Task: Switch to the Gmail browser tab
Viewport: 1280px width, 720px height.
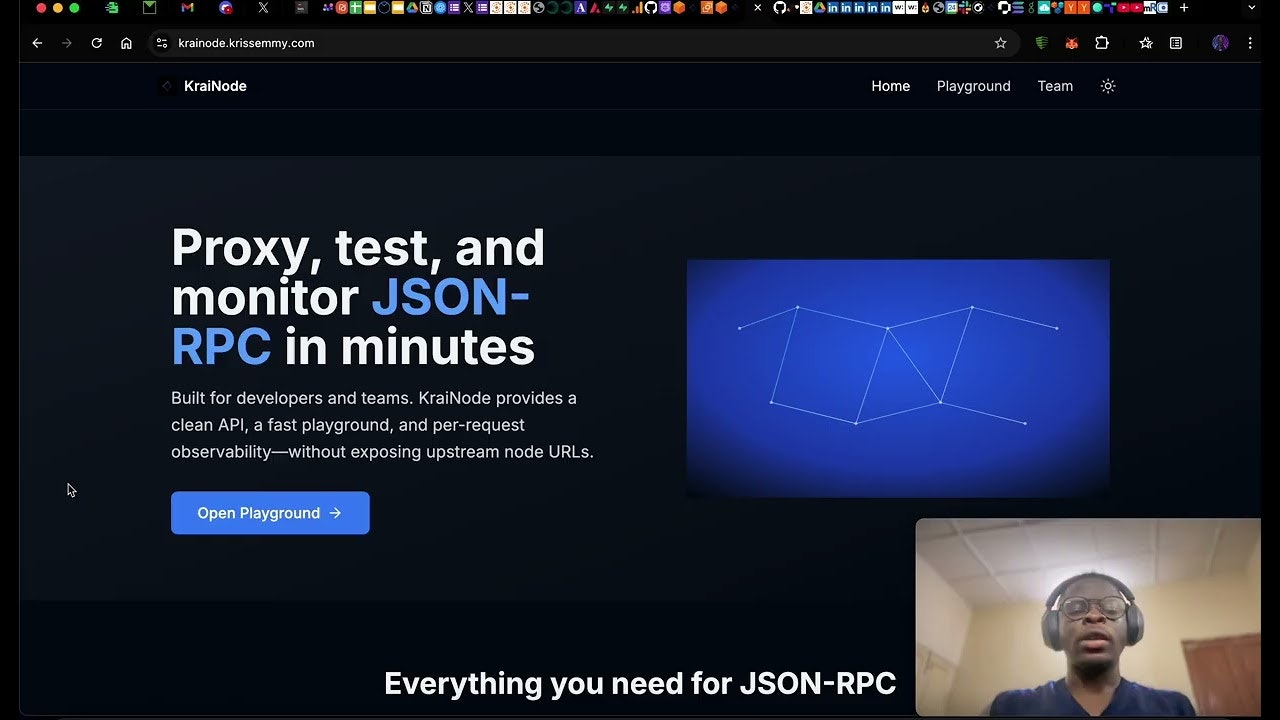Action: click(x=187, y=8)
